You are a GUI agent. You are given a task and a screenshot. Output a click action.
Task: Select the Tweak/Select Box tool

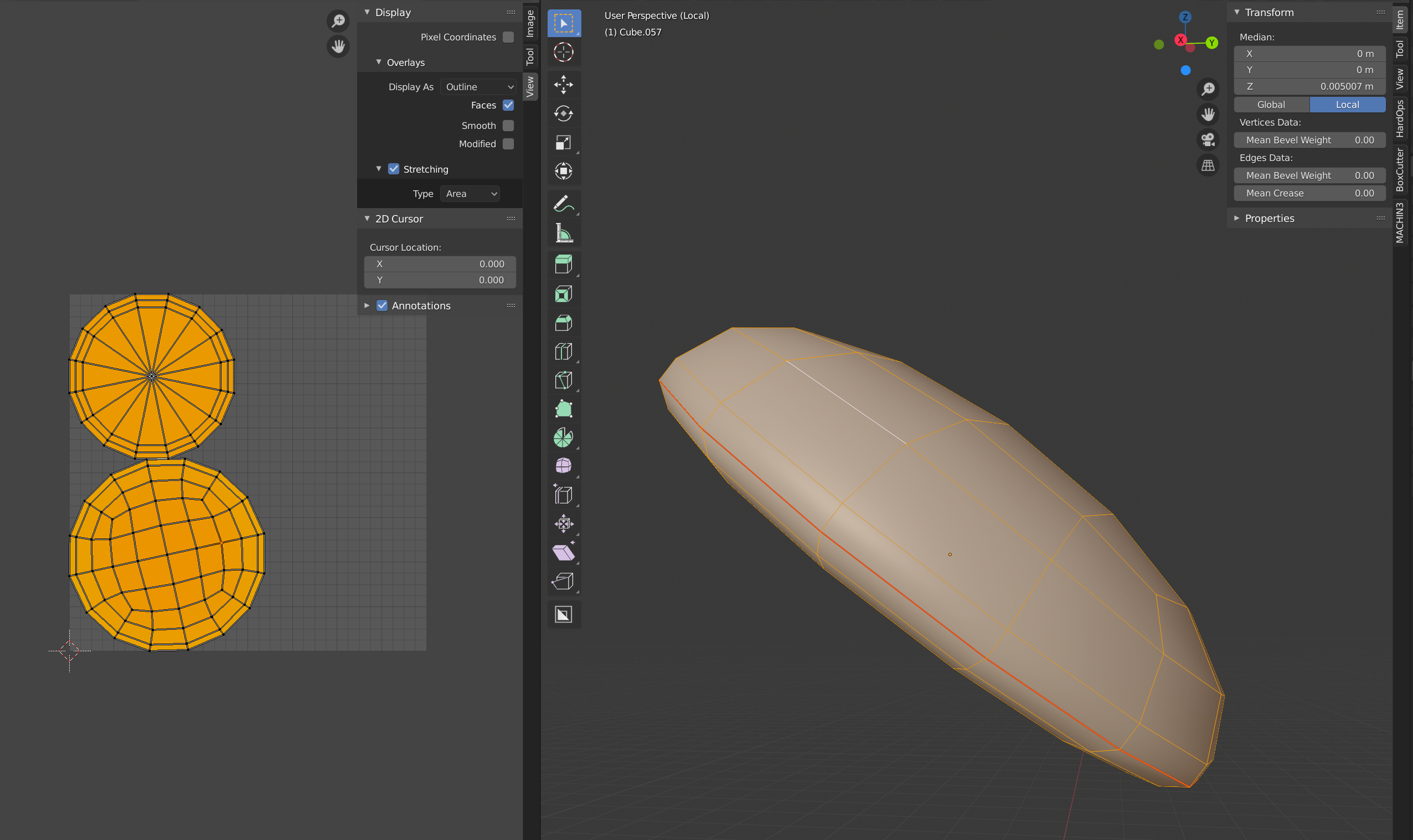(563, 23)
